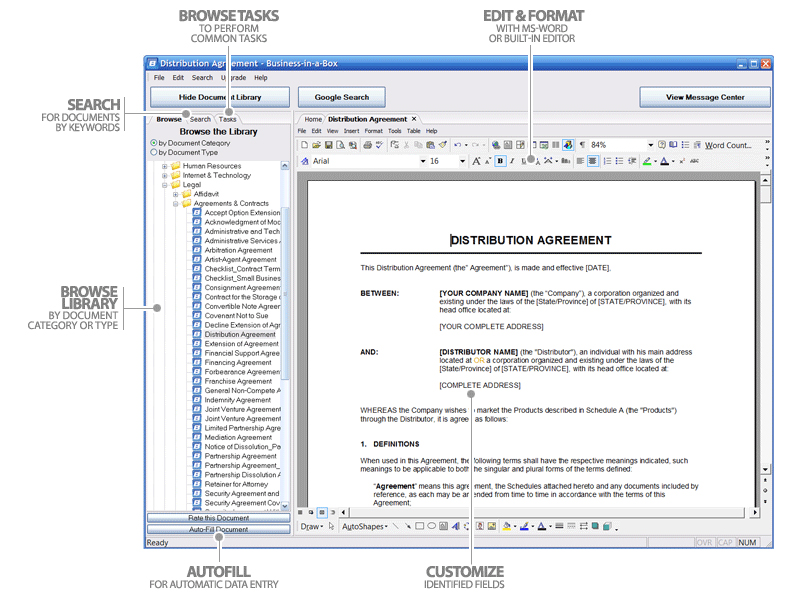The image size is (800, 600).
Task: Click the Insert WordArt icon
Action: point(456,527)
